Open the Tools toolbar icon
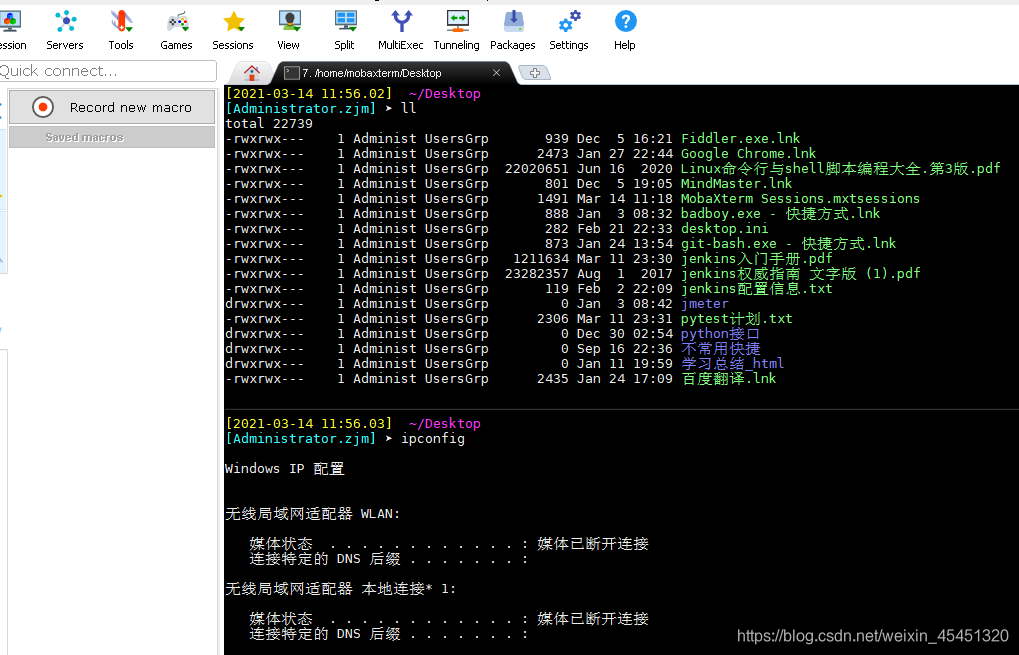The width and height of the screenshot is (1019, 655). coord(121,22)
